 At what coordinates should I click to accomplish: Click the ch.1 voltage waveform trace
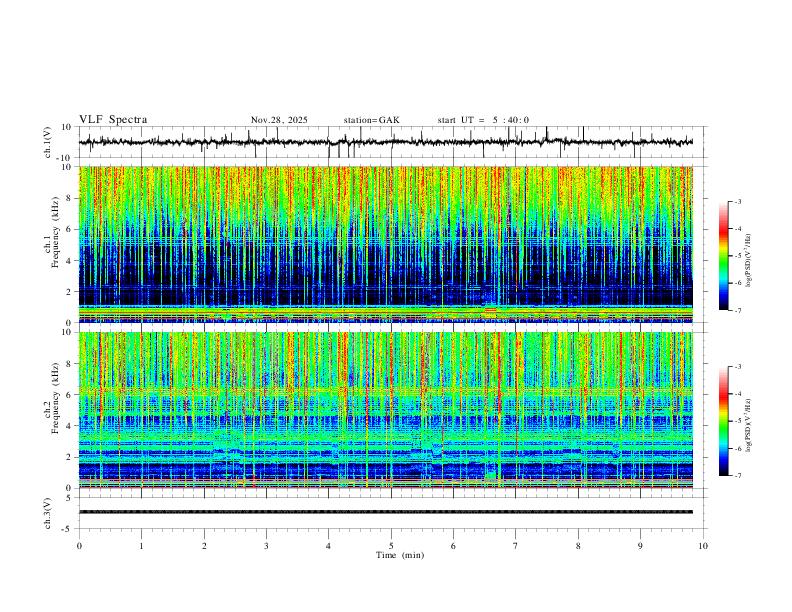coord(386,142)
